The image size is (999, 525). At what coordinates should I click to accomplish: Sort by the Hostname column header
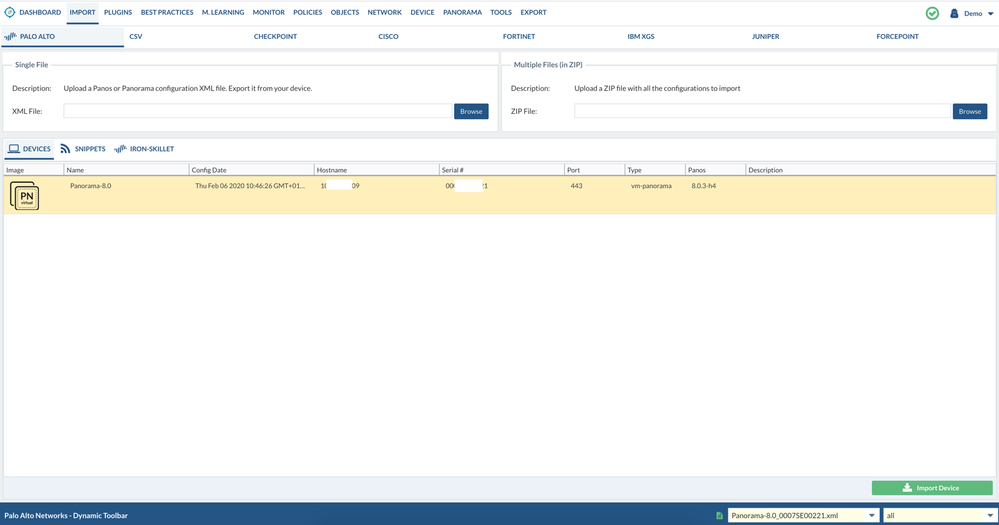pos(377,170)
